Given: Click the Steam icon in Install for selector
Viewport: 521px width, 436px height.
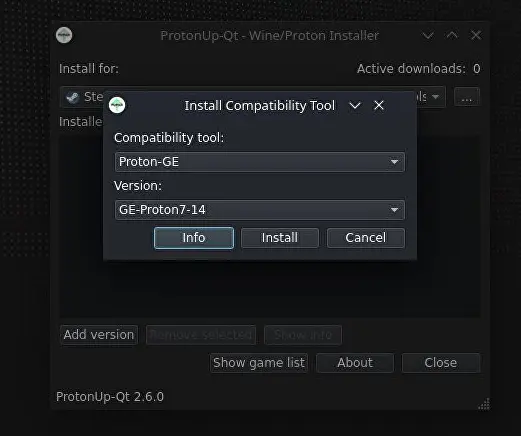Looking at the screenshot, I should tap(72, 97).
